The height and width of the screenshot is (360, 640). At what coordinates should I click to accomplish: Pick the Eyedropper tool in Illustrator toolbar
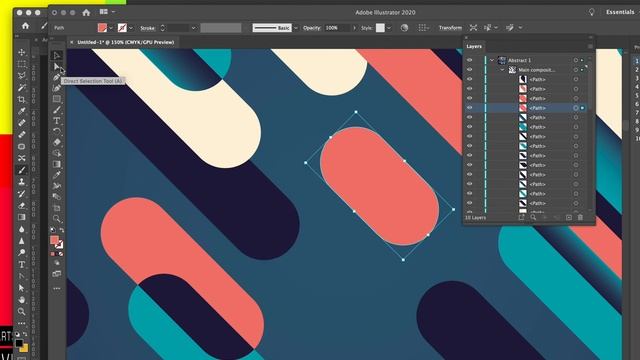click(x=57, y=175)
